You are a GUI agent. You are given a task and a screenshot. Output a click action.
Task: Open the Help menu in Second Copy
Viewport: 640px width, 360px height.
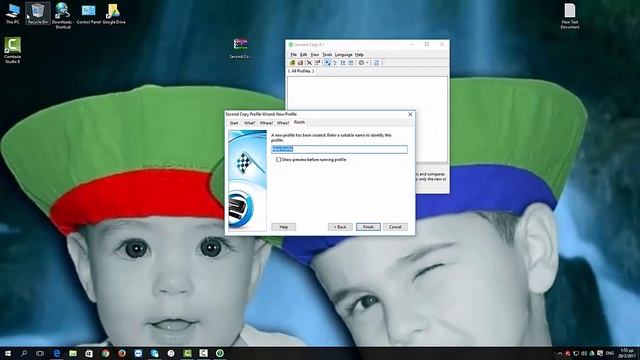coord(359,55)
